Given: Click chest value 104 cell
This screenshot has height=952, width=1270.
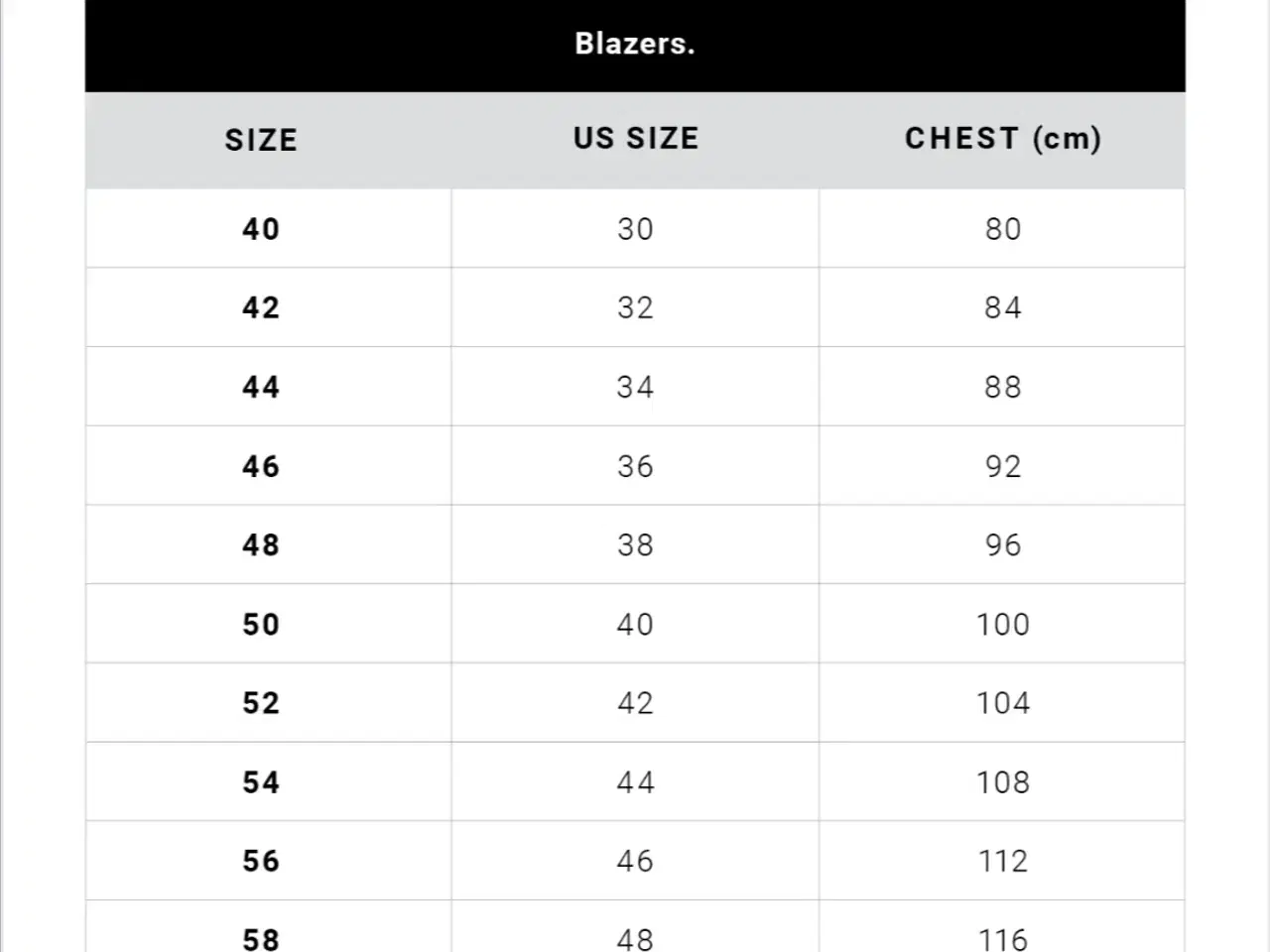Looking at the screenshot, I should coord(1003,703).
